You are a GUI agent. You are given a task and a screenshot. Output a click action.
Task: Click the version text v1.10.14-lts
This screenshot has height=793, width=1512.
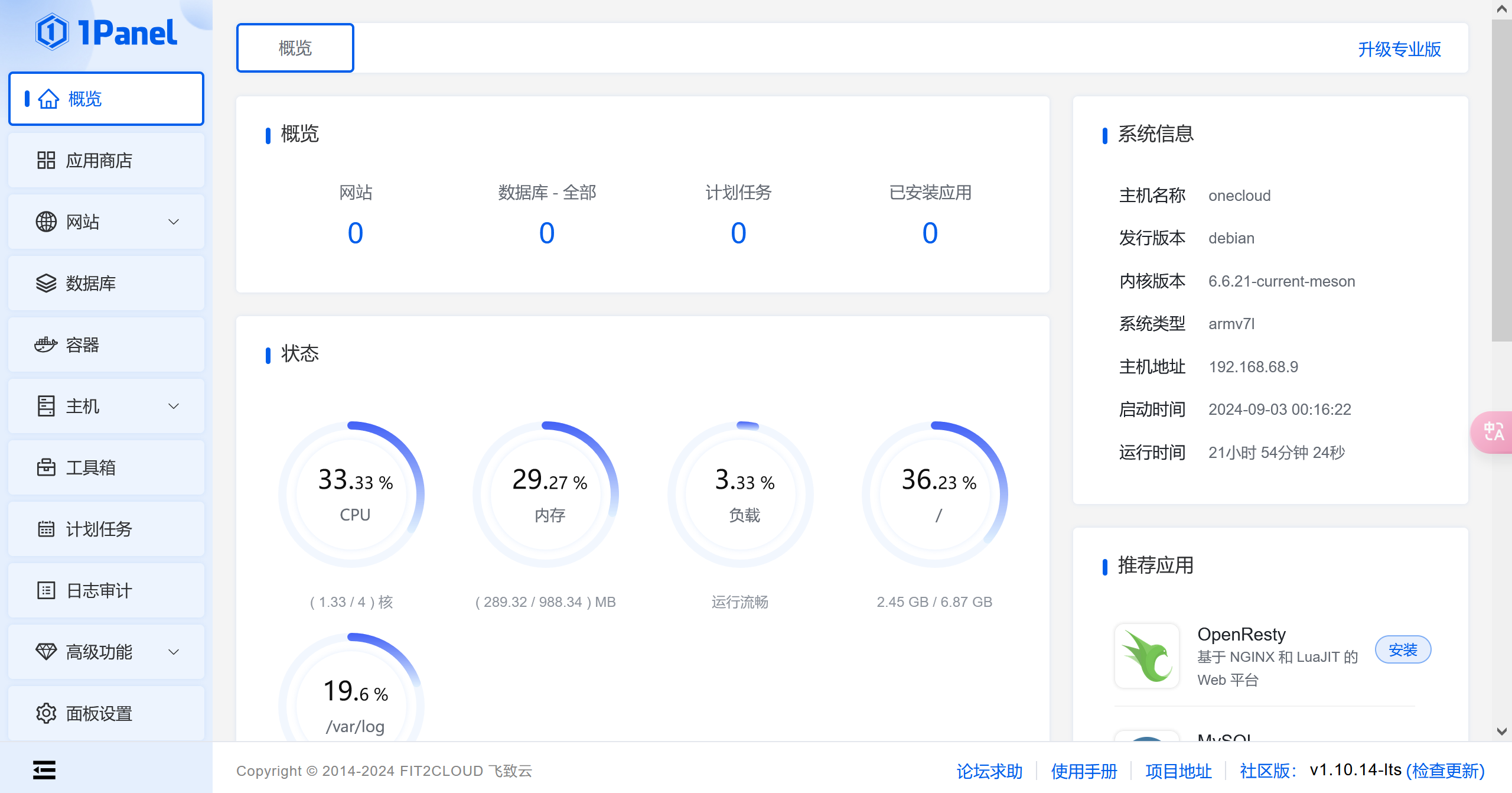coord(1355,770)
